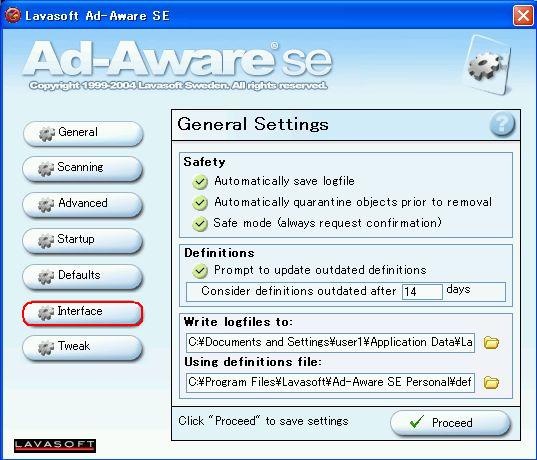Open the Startup settings section
Viewport: 537px width, 460px height.
pyautogui.click(x=83, y=240)
